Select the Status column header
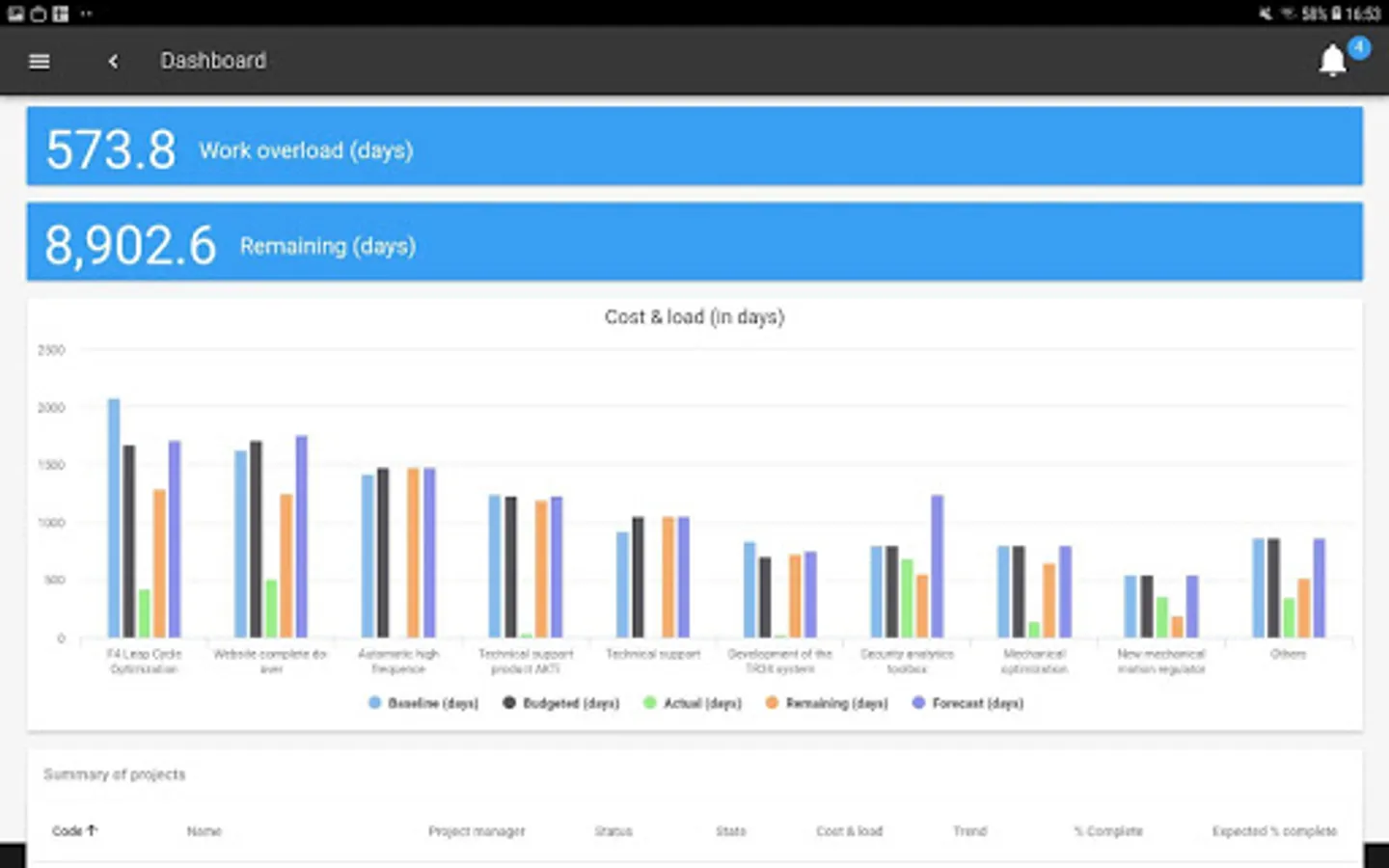Image resolution: width=1389 pixels, height=868 pixels. point(613,830)
